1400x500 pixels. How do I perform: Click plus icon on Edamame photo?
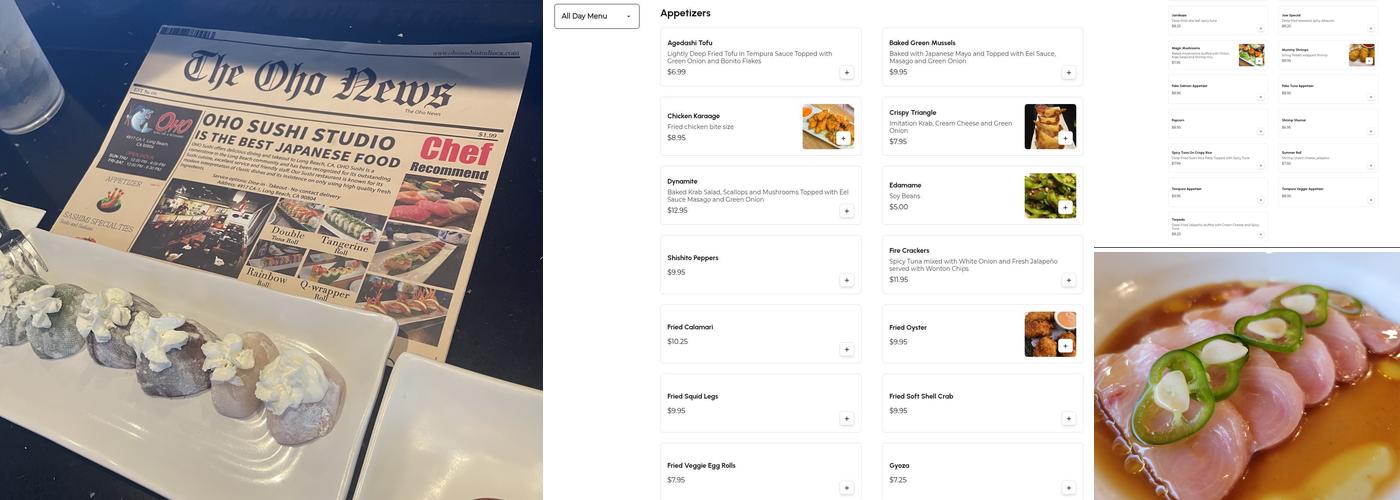(x=1065, y=207)
